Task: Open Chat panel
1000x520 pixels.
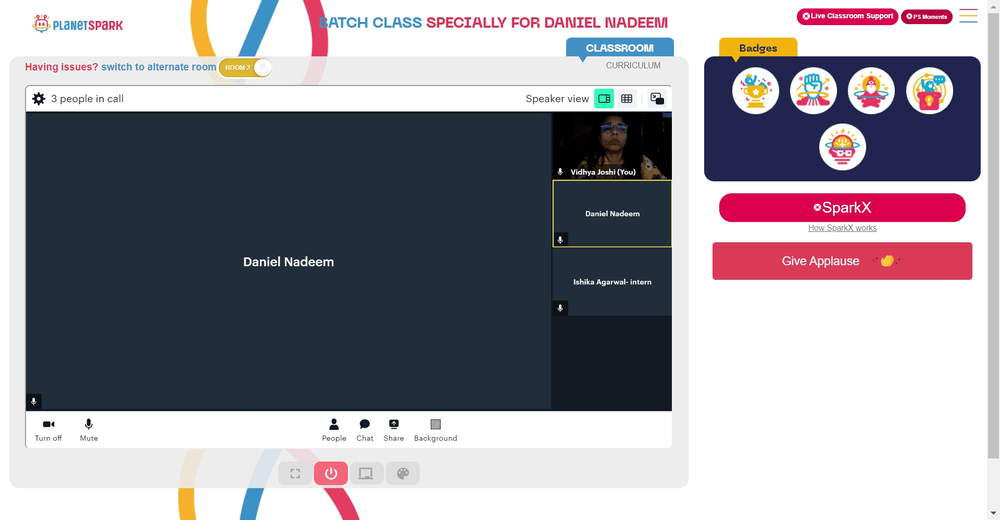Action: click(365, 430)
